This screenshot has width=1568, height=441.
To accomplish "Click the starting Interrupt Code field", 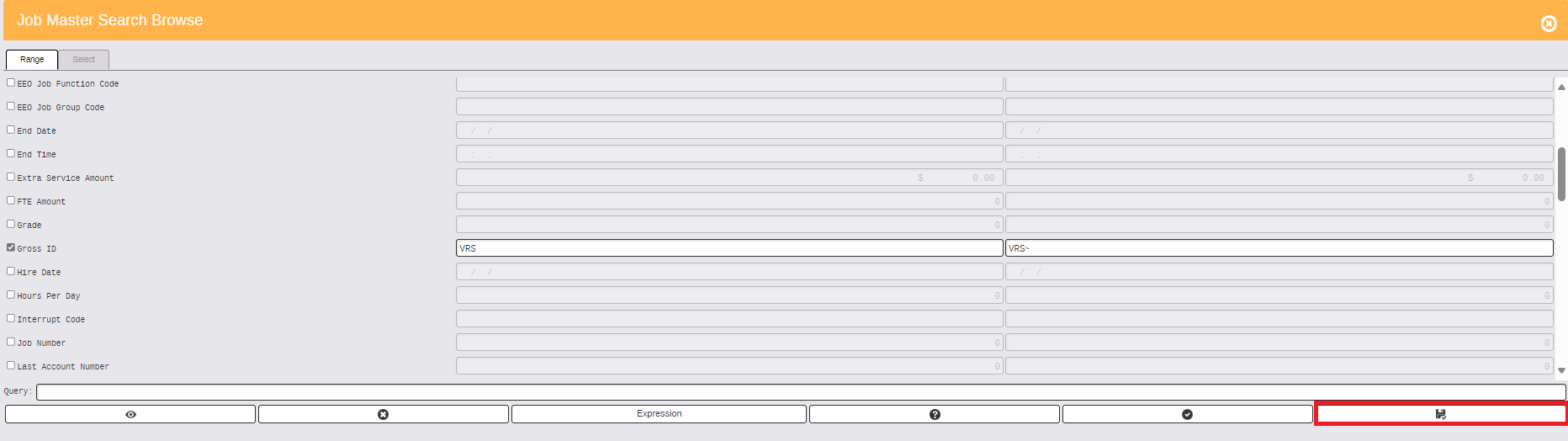I will (729, 319).
